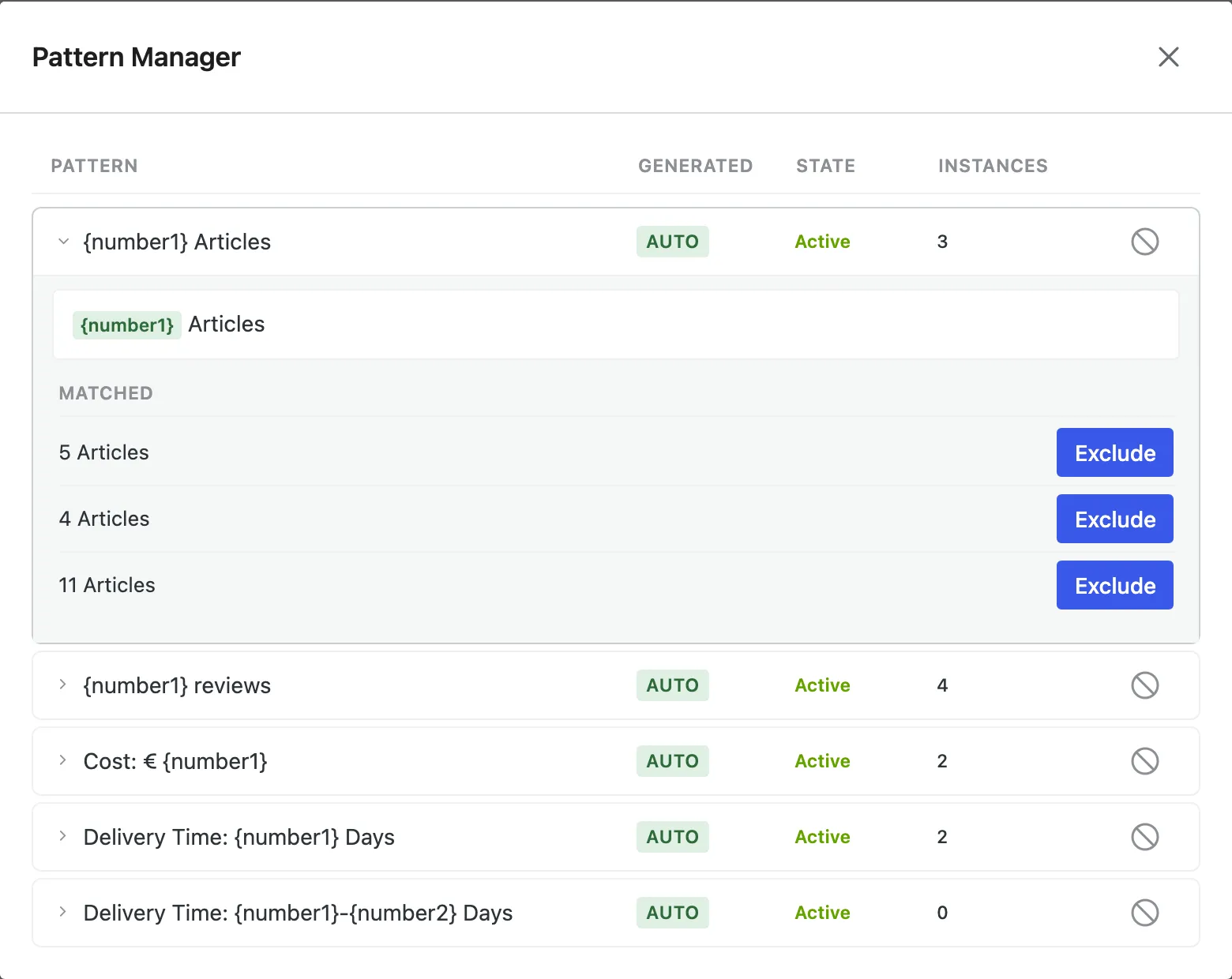Click Active state of Cost: € {number1} row
Viewport: 1232px width, 979px height.
(822, 761)
